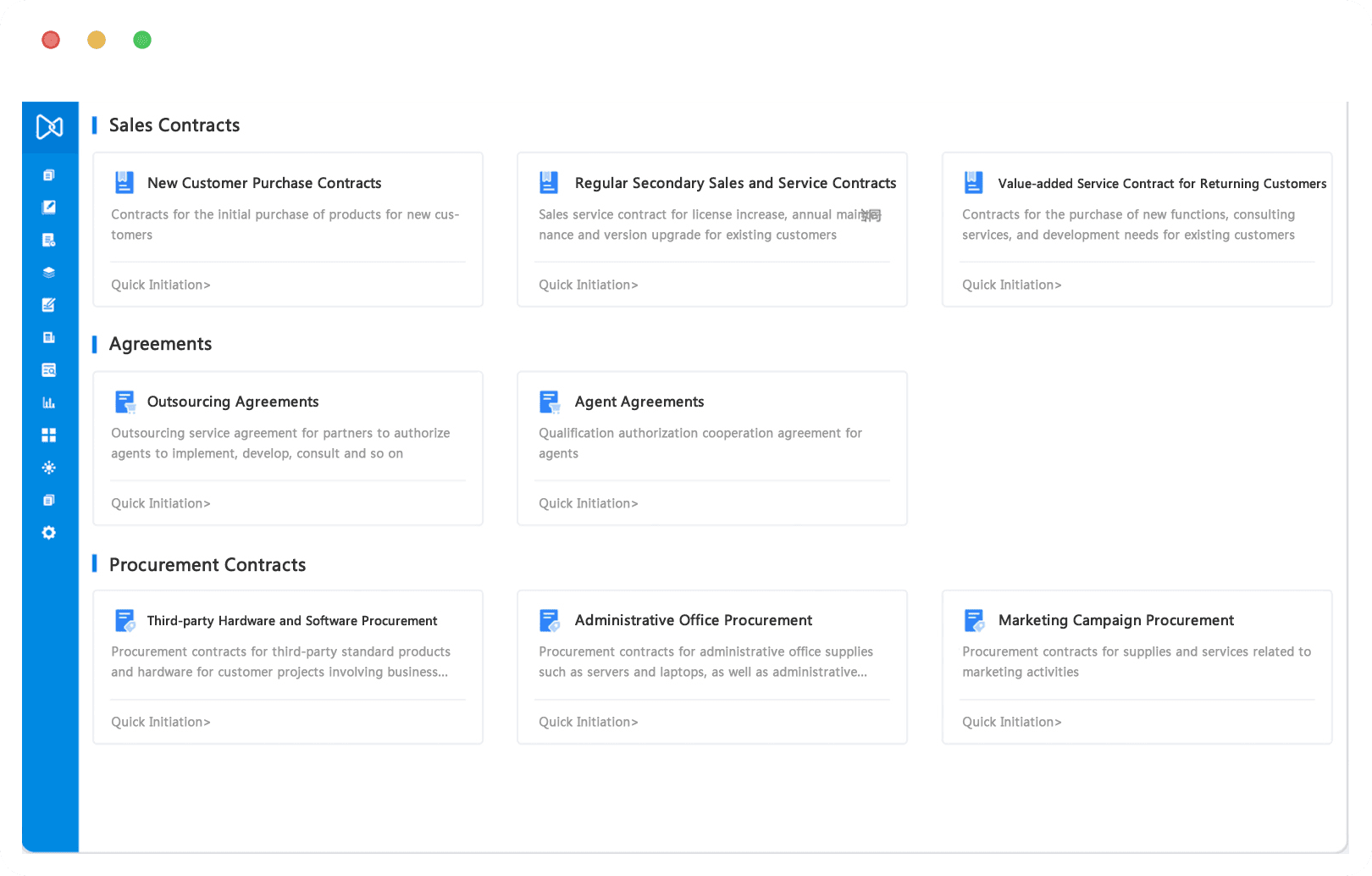Image resolution: width=1372 pixels, height=876 pixels.
Task: Click the Administrative Office Procurement card icon
Action: [x=550, y=621]
